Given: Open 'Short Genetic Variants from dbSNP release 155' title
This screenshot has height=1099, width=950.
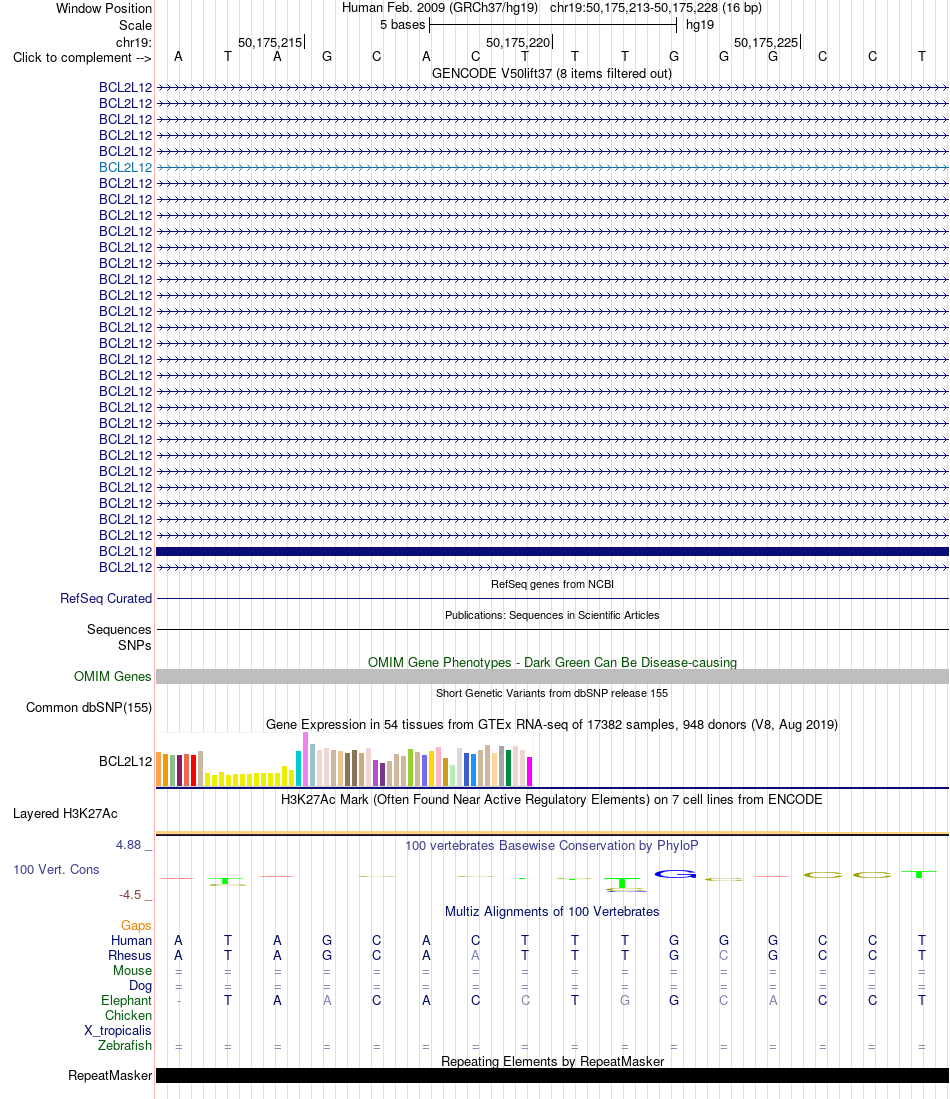Looking at the screenshot, I should [x=552, y=693].
